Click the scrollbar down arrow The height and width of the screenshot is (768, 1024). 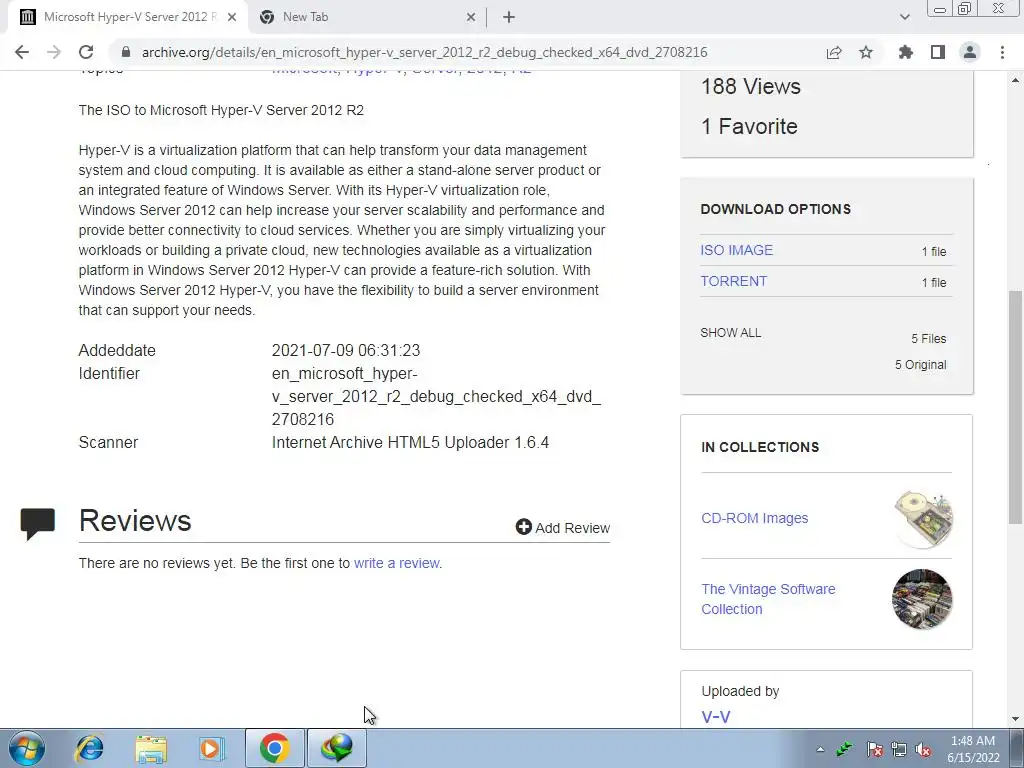click(x=1016, y=719)
